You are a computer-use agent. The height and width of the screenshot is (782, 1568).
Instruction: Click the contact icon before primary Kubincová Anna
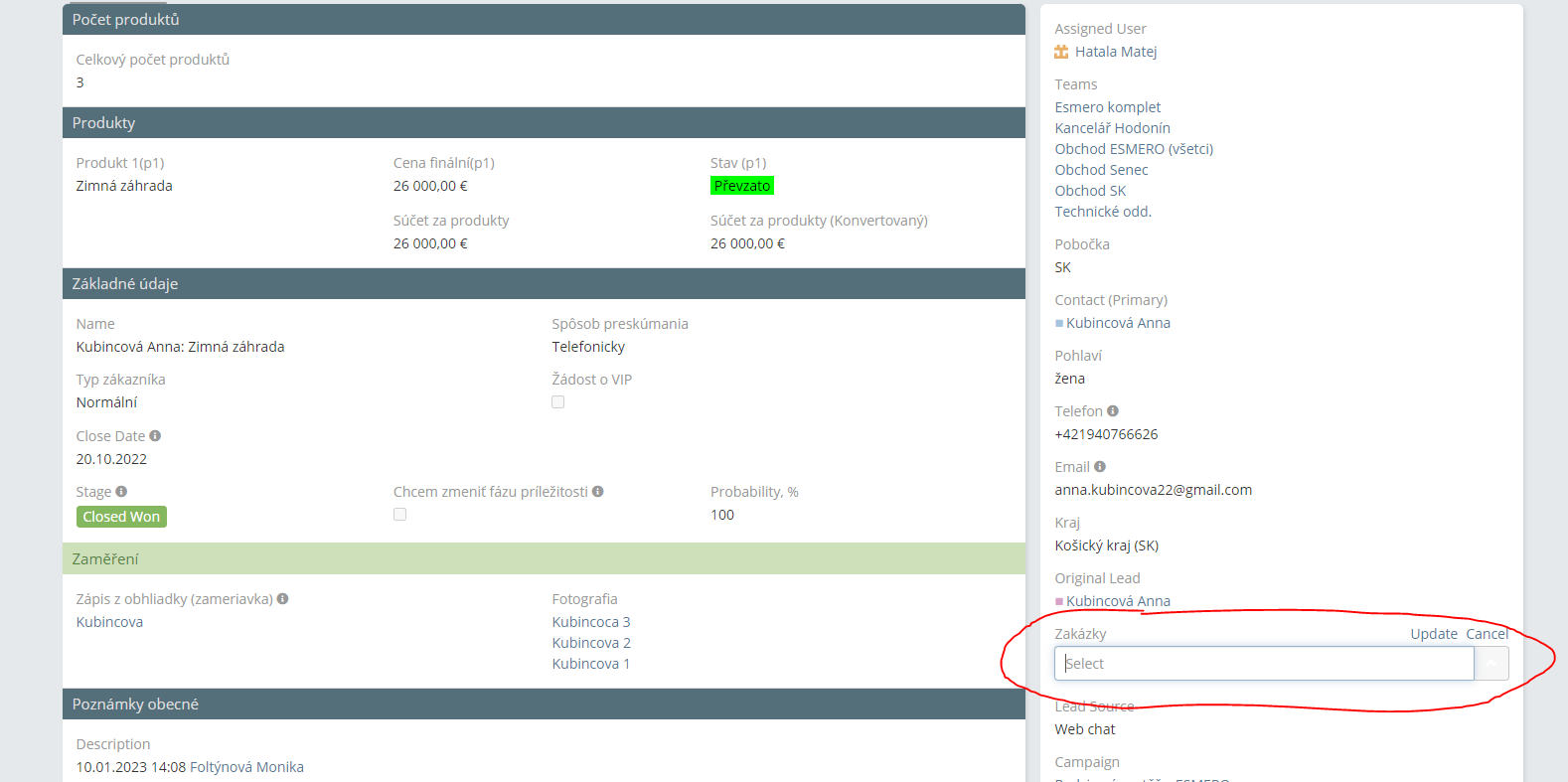click(1059, 323)
